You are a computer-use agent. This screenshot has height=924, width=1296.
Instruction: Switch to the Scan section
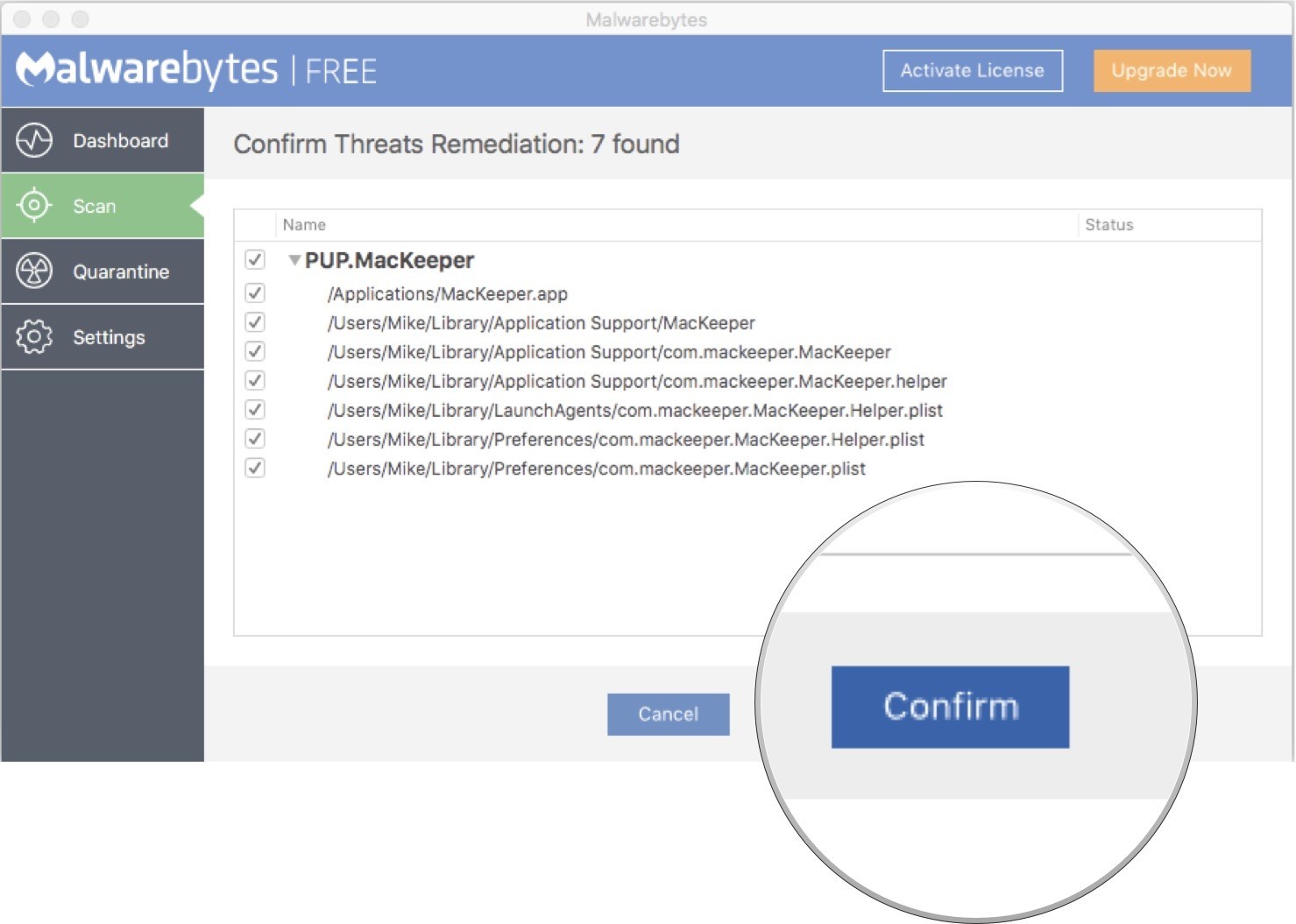click(103, 206)
